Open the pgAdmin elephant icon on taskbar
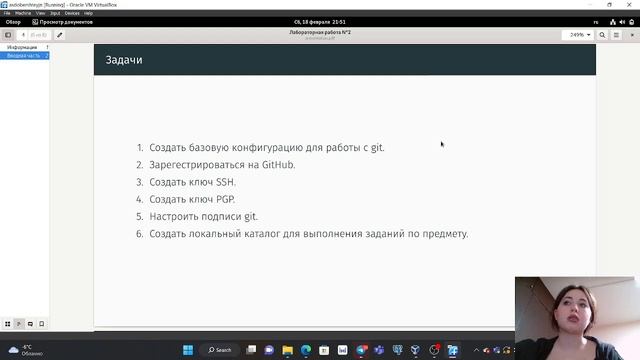640x360 pixels. [x=397, y=350]
